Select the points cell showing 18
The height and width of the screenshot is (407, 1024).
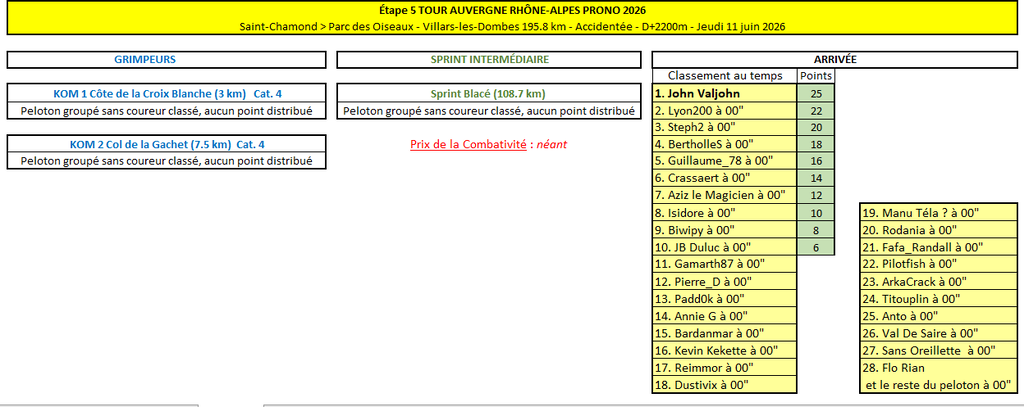point(816,144)
